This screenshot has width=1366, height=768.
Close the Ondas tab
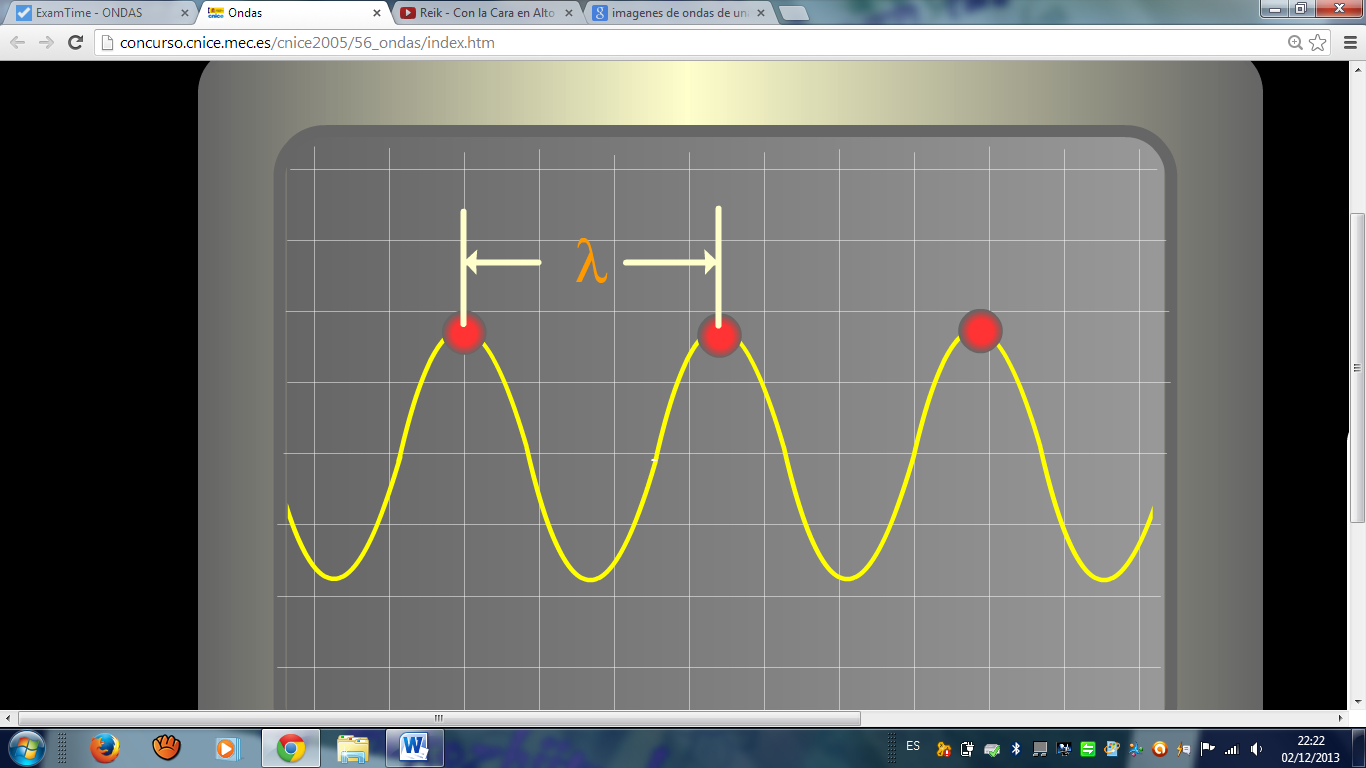376,13
